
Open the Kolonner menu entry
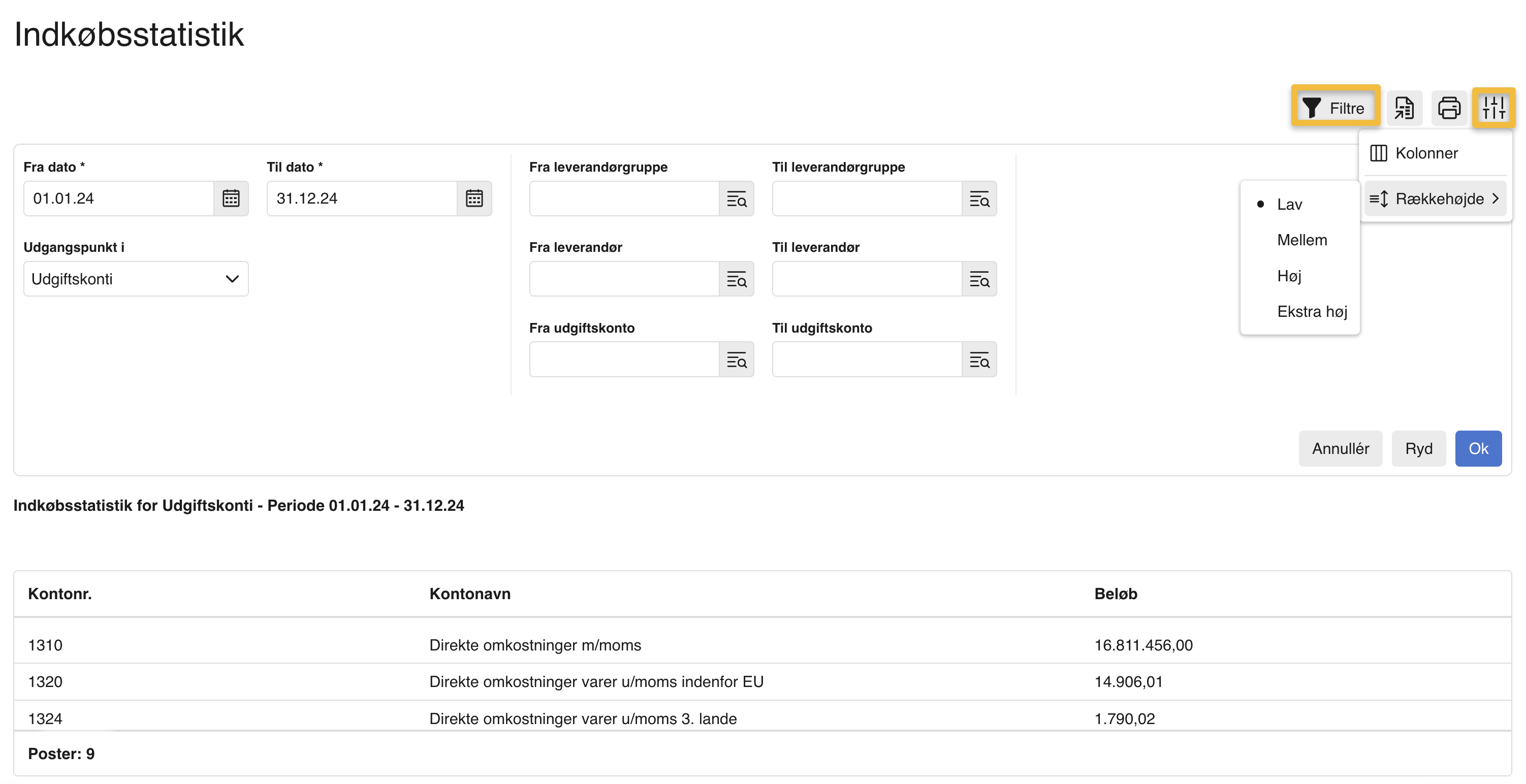coord(1427,153)
